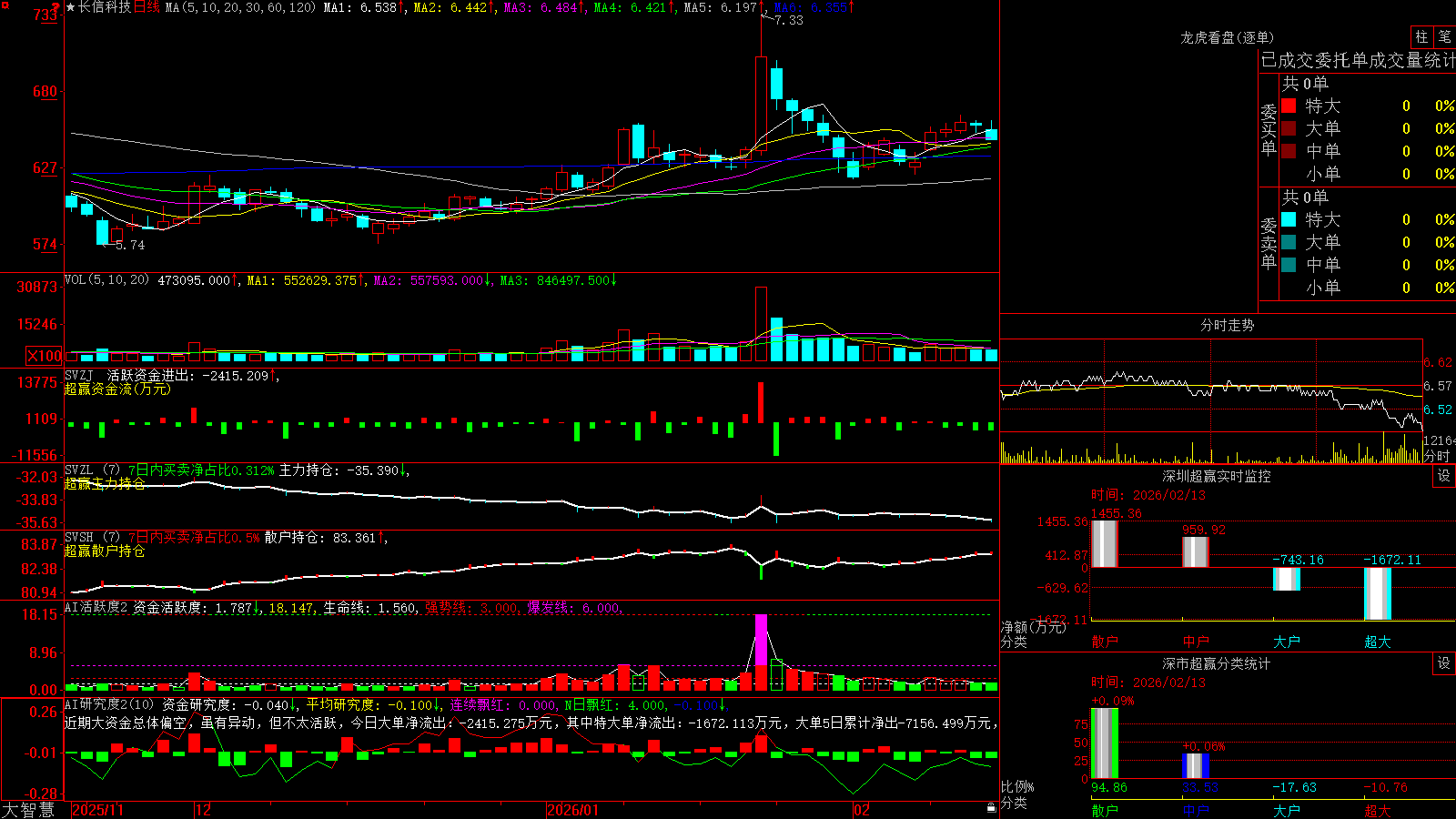
Task: Click the 2026/01 date marker on timeline
Action: coord(573,810)
